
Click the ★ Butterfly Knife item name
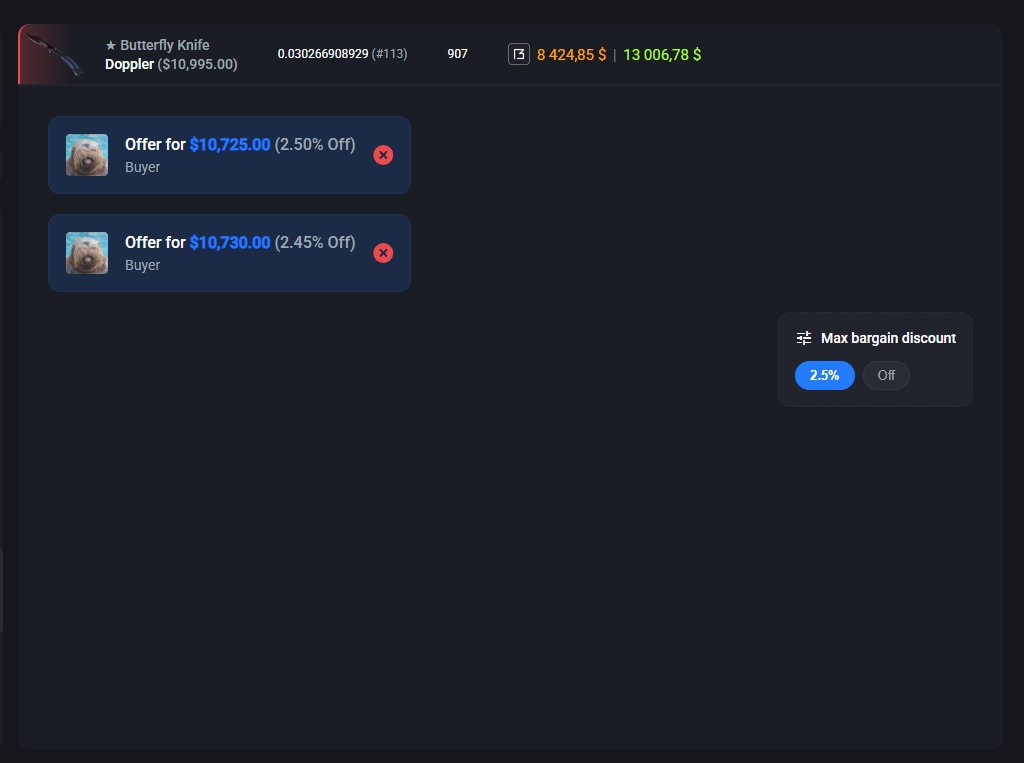[x=157, y=45]
